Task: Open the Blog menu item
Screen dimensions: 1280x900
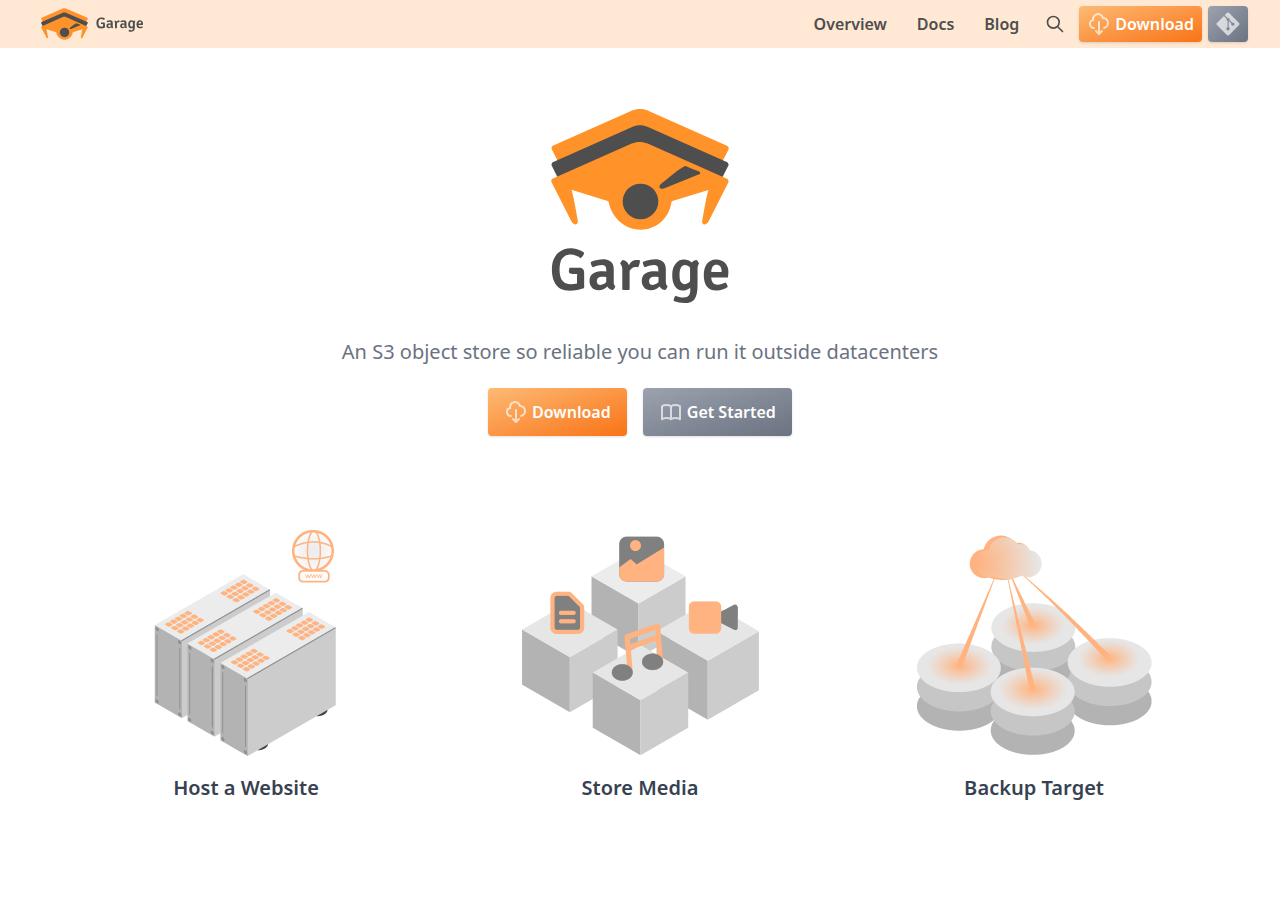Action: pyautogui.click(x=1001, y=24)
